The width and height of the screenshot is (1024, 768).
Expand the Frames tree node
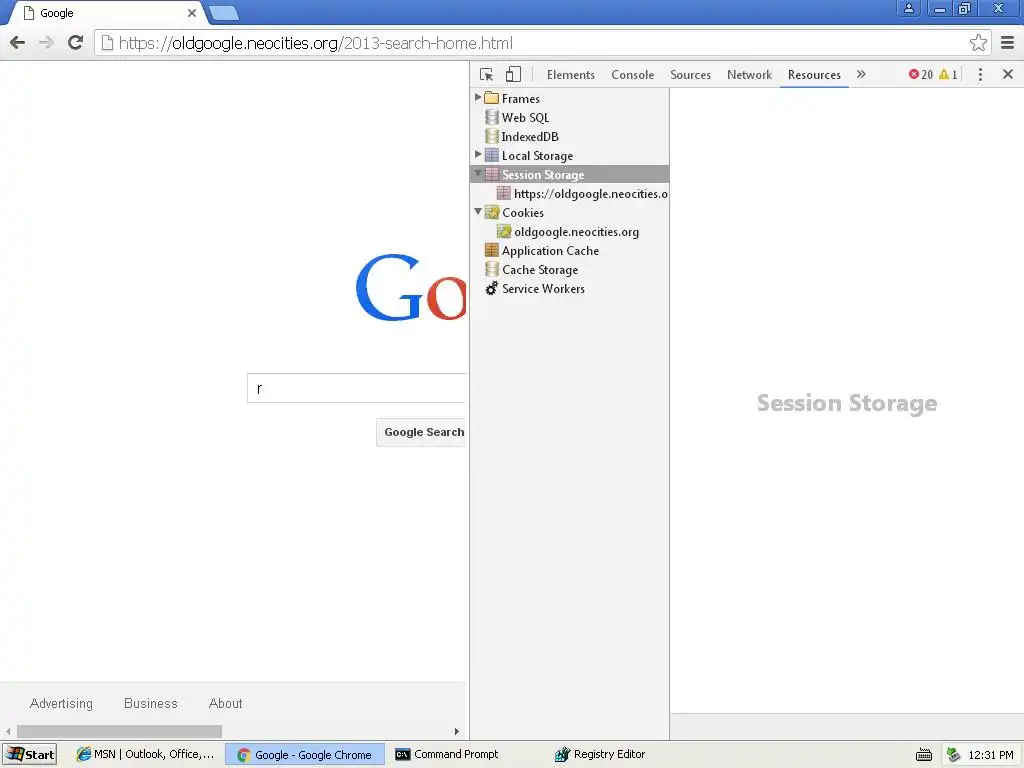(477, 97)
